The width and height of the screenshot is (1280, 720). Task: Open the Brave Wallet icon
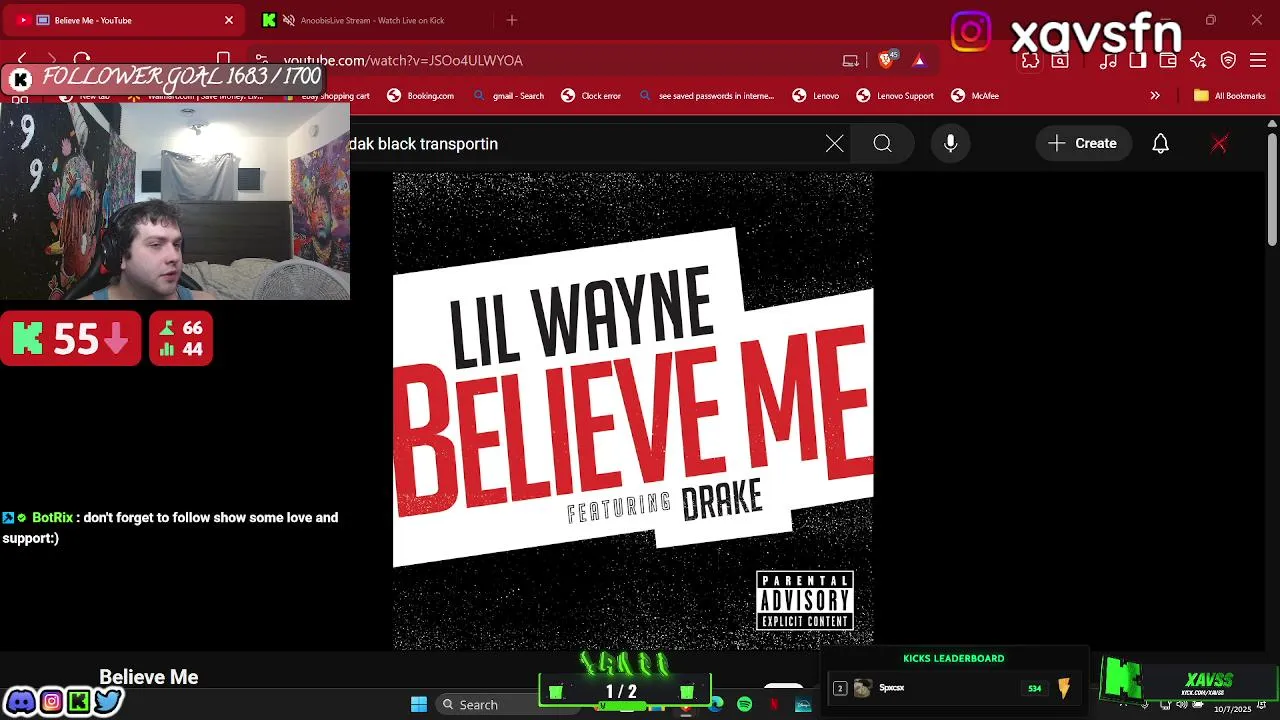[1168, 60]
